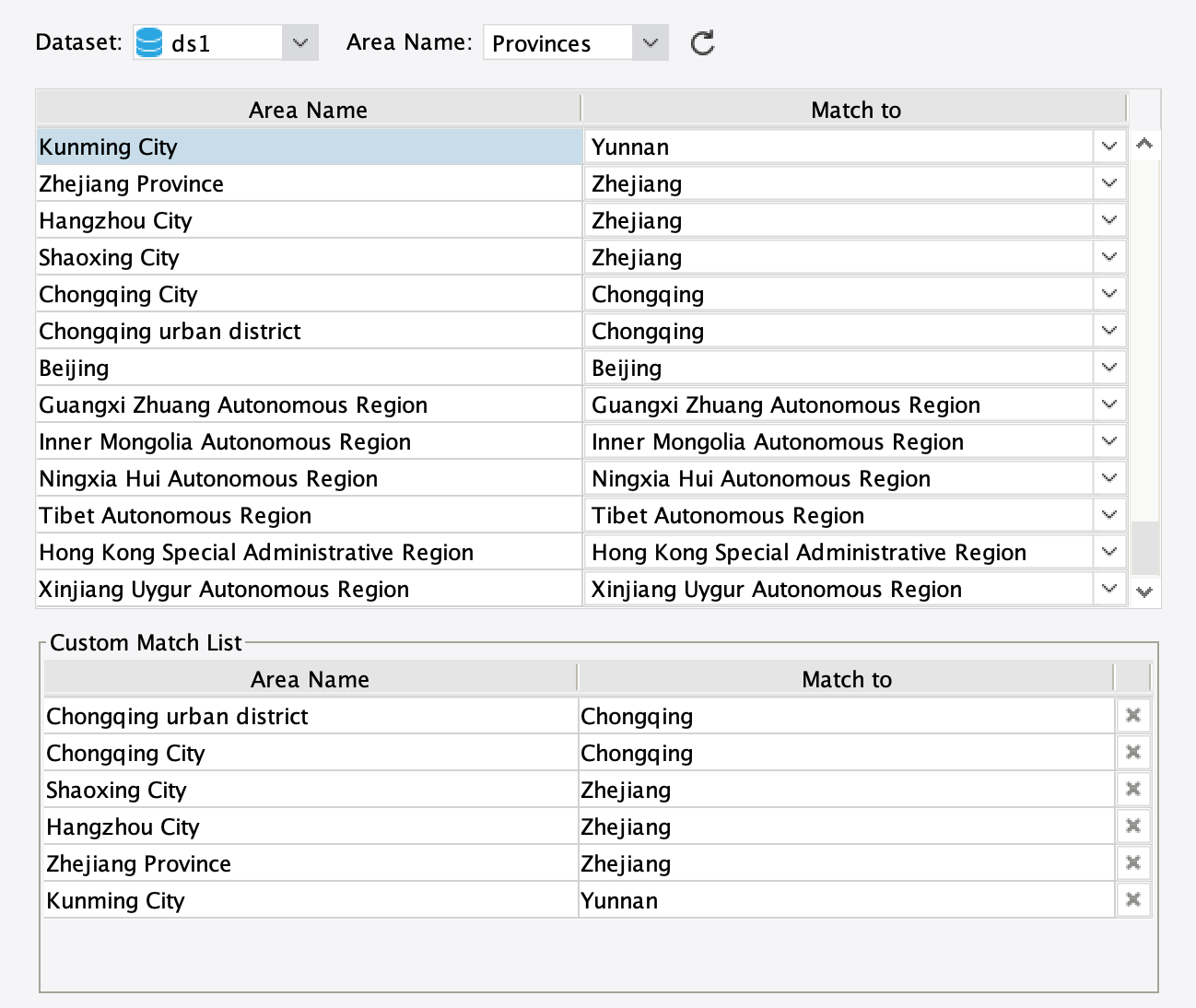The height and width of the screenshot is (1008, 1196).
Task: Expand Match to dropdown for Zhejiang Province
Action: [1109, 183]
